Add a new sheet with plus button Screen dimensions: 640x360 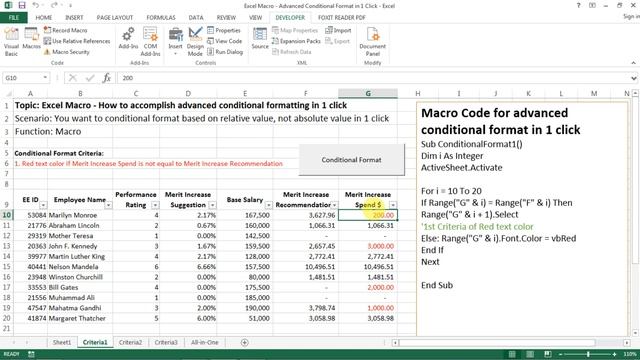[244, 342]
